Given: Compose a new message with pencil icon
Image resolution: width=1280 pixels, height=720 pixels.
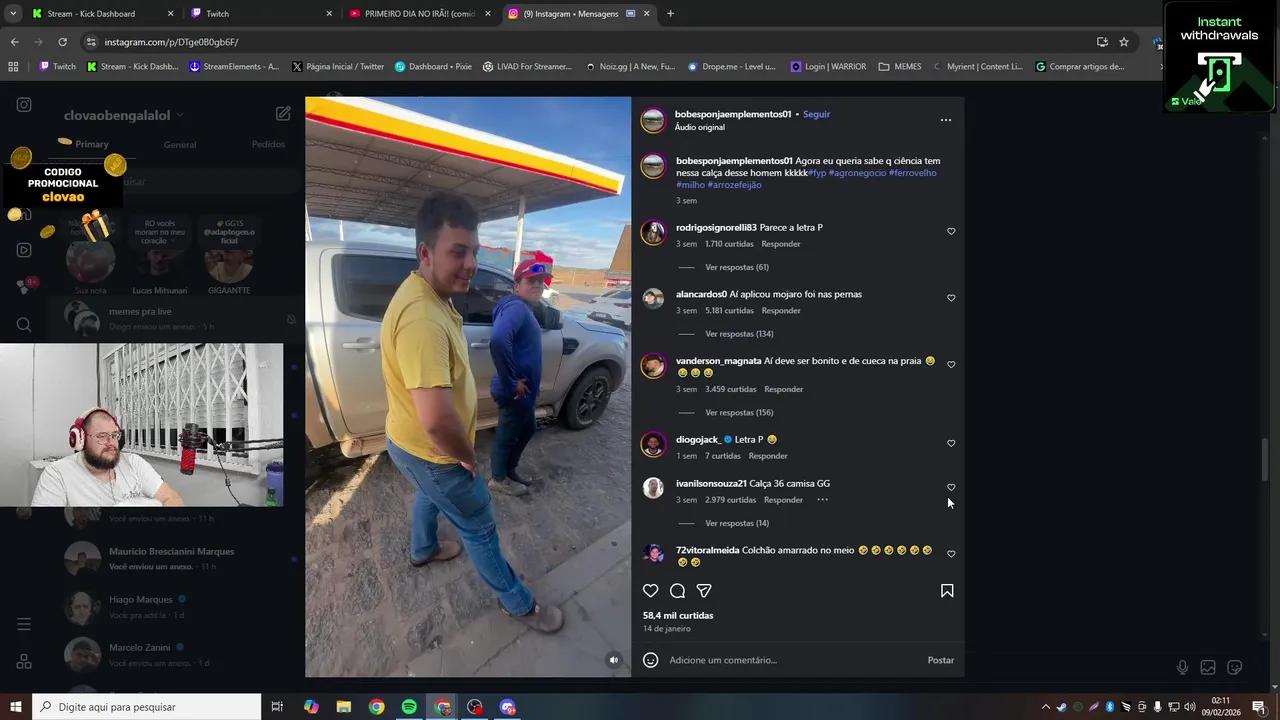Looking at the screenshot, I should pos(283,114).
